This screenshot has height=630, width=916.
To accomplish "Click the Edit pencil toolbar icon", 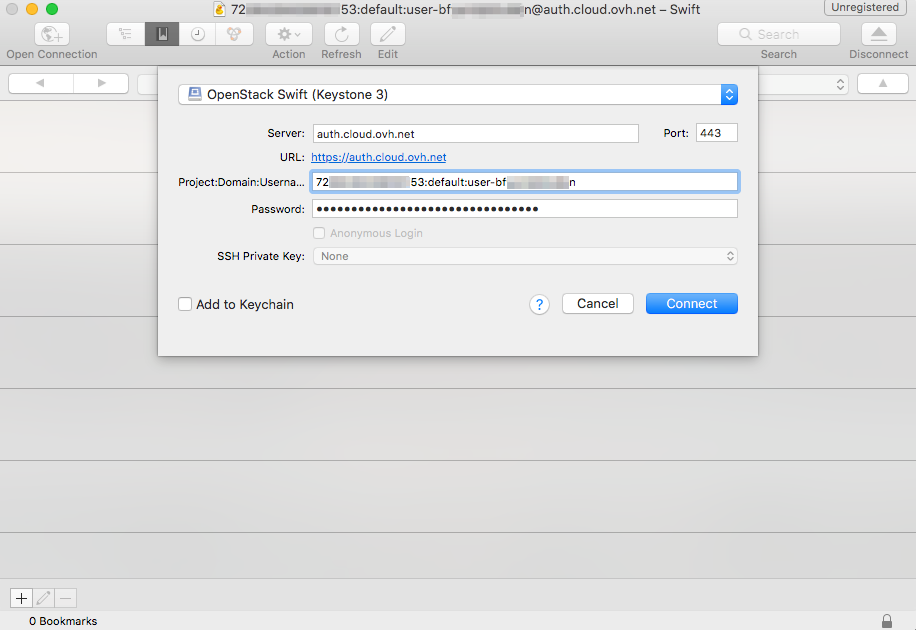I will [387, 34].
